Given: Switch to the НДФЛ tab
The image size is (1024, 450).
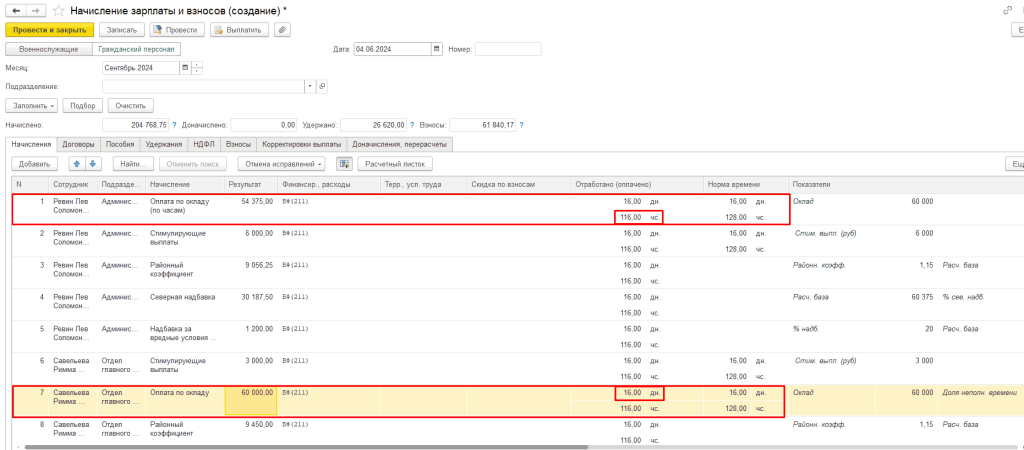Looking at the screenshot, I should (204, 144).
